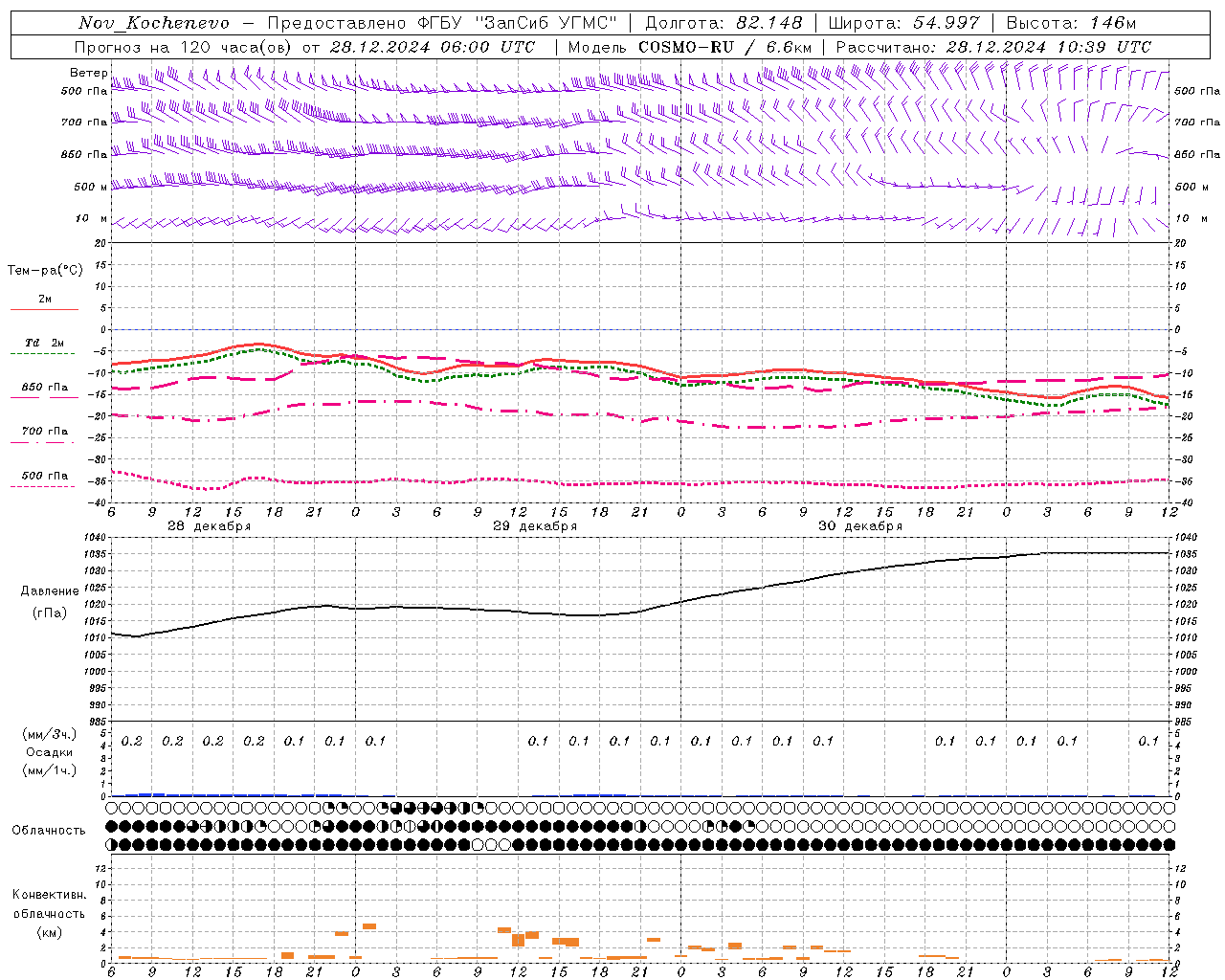Click the '700 гПа' temperature legend entry
Viewport: 1225px width, 980px height.
click(45, 431)
